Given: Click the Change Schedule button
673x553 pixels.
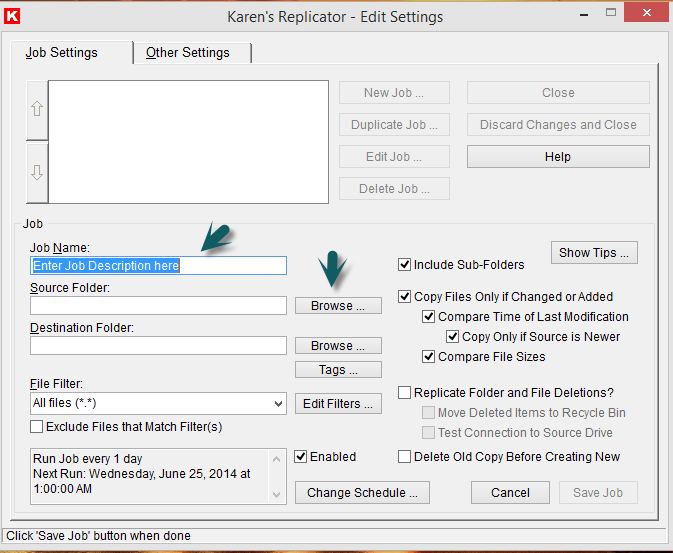Looking at the screenshot, I should [362, 492].
